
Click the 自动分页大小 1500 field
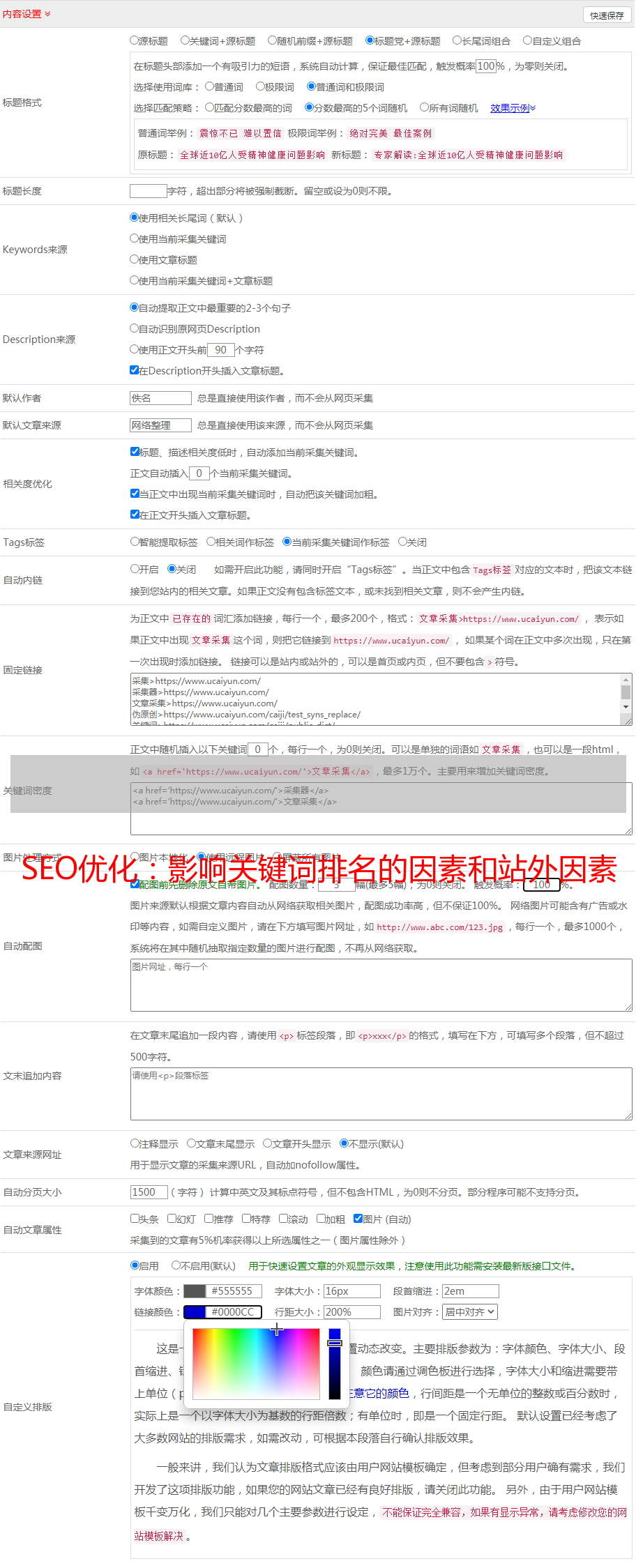[149, 1192]
